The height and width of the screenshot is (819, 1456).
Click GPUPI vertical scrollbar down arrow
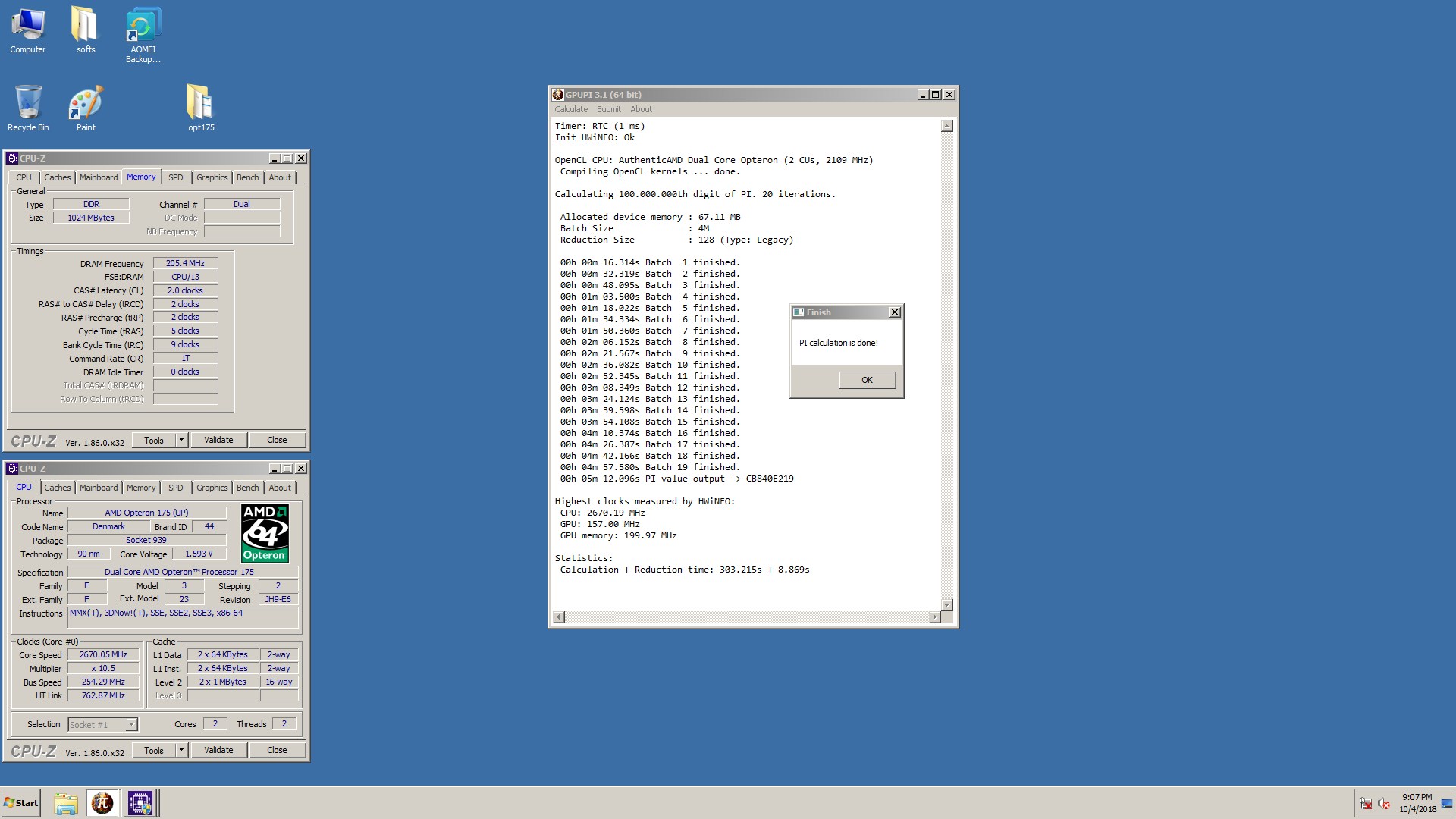click(946, 604)
